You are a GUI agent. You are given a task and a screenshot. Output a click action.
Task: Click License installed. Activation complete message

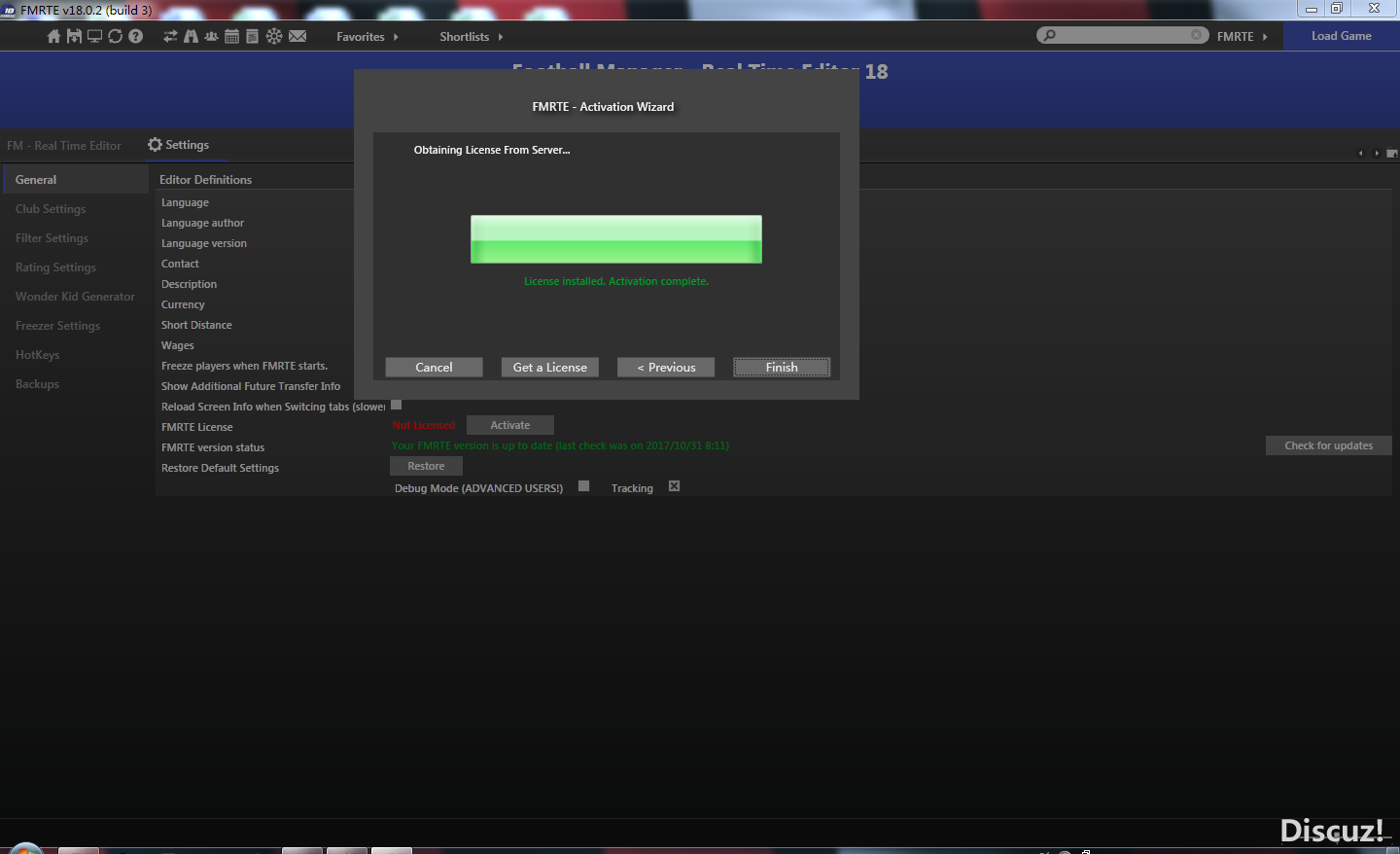pyautogui.click(x=616, y=281)
